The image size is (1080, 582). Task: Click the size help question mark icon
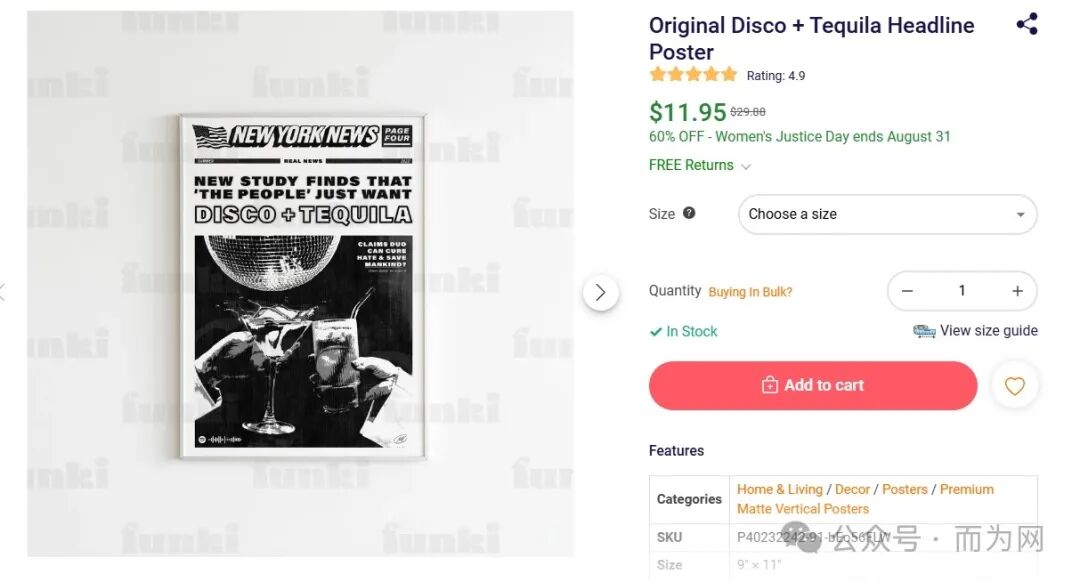(689, 213)
